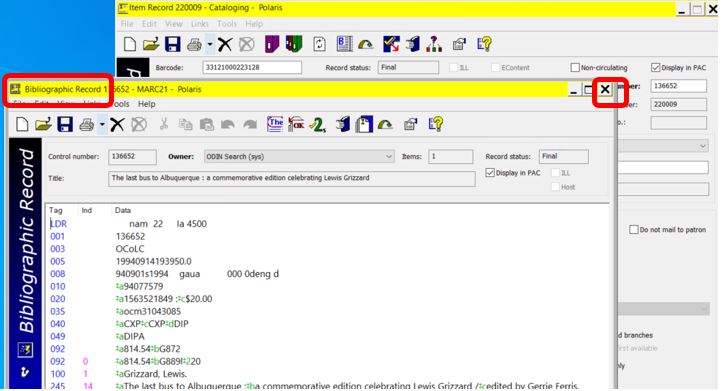Toggle EContent checkbox in Item Record
The image size is (722, 391).
click(495, 68)
